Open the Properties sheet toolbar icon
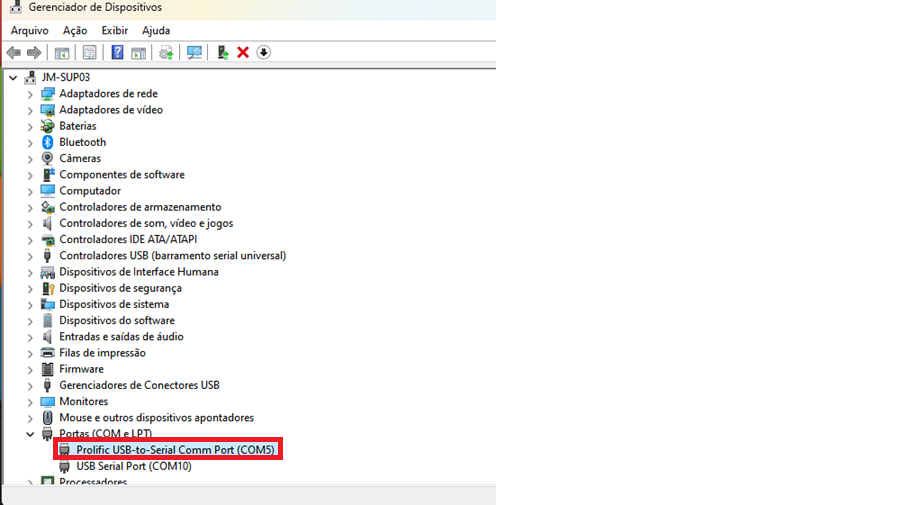920x505 pixels. tap(89, 53)
